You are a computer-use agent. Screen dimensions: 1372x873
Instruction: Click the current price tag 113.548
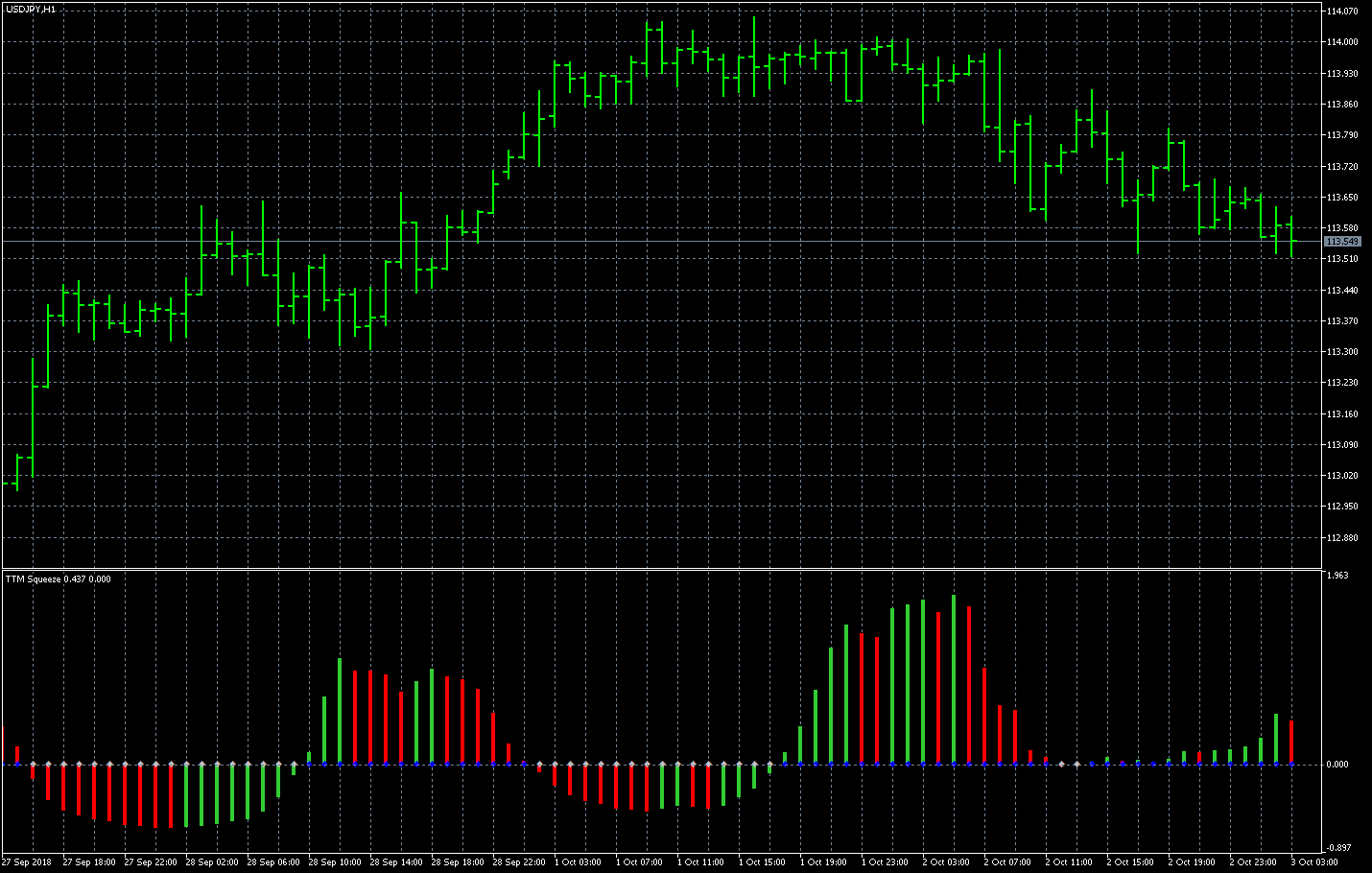click(1341, 242)
